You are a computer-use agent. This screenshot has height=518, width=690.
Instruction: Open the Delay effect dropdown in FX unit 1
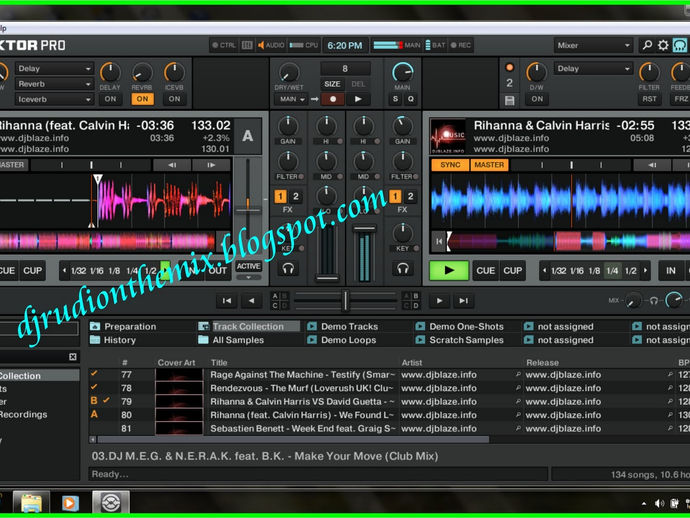54,69
